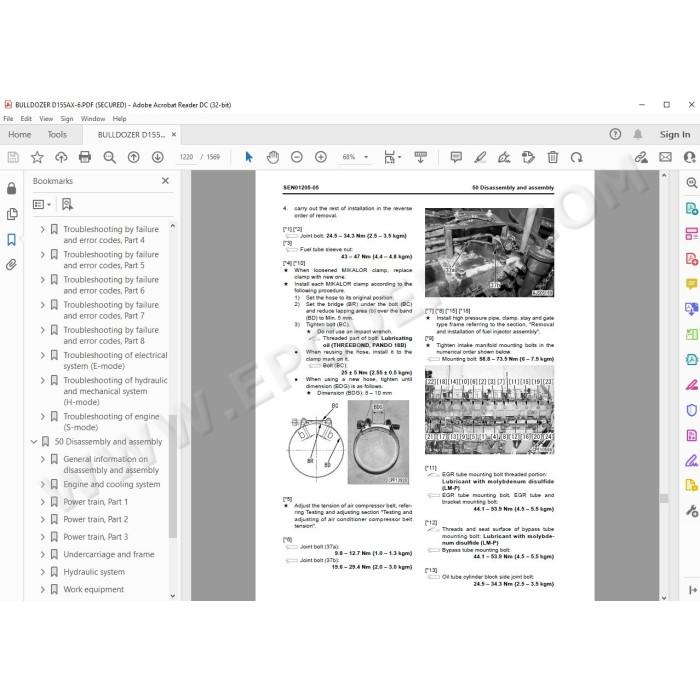Click the Save file icon

[13, 157]
